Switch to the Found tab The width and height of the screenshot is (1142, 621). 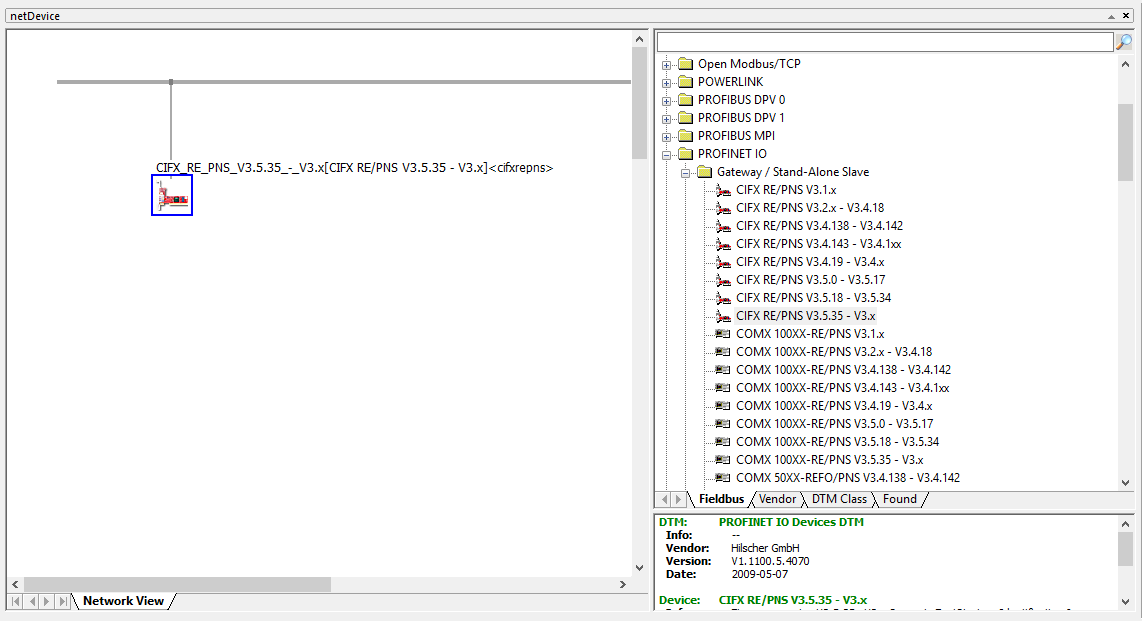(x=899, y=499)
